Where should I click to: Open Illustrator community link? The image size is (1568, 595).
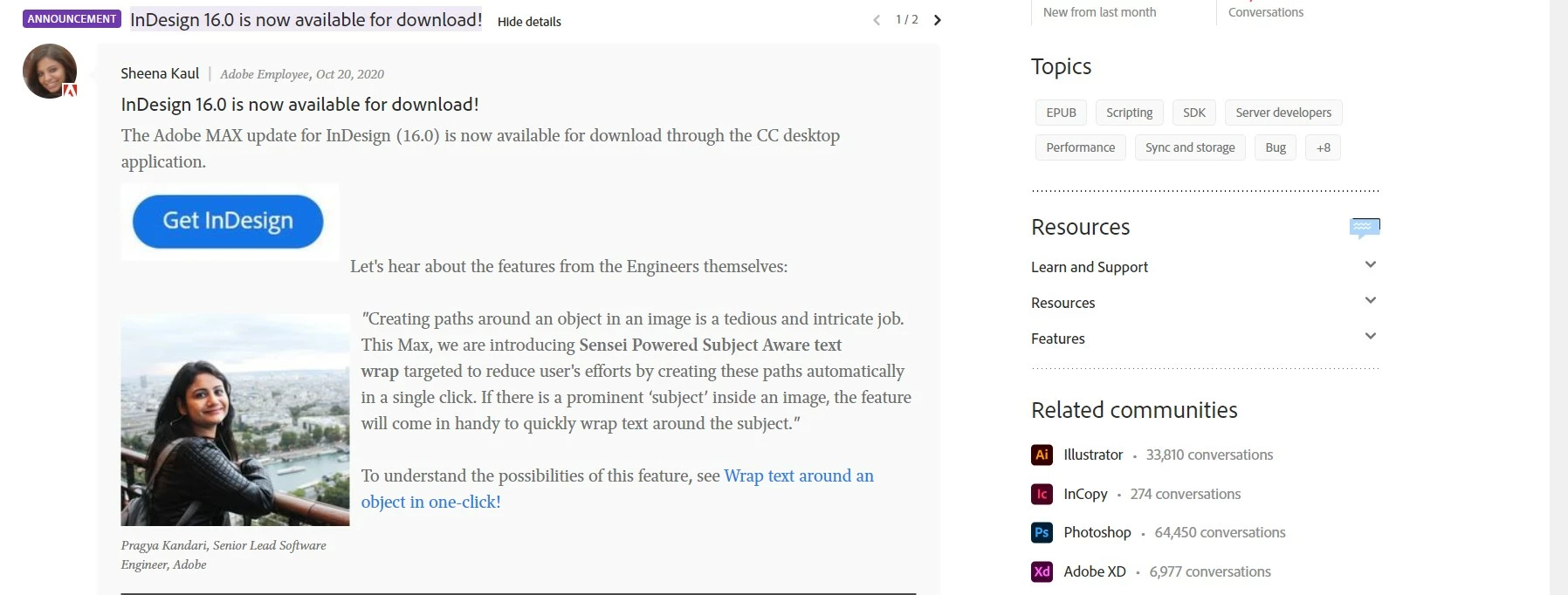tap(1093, 455)
